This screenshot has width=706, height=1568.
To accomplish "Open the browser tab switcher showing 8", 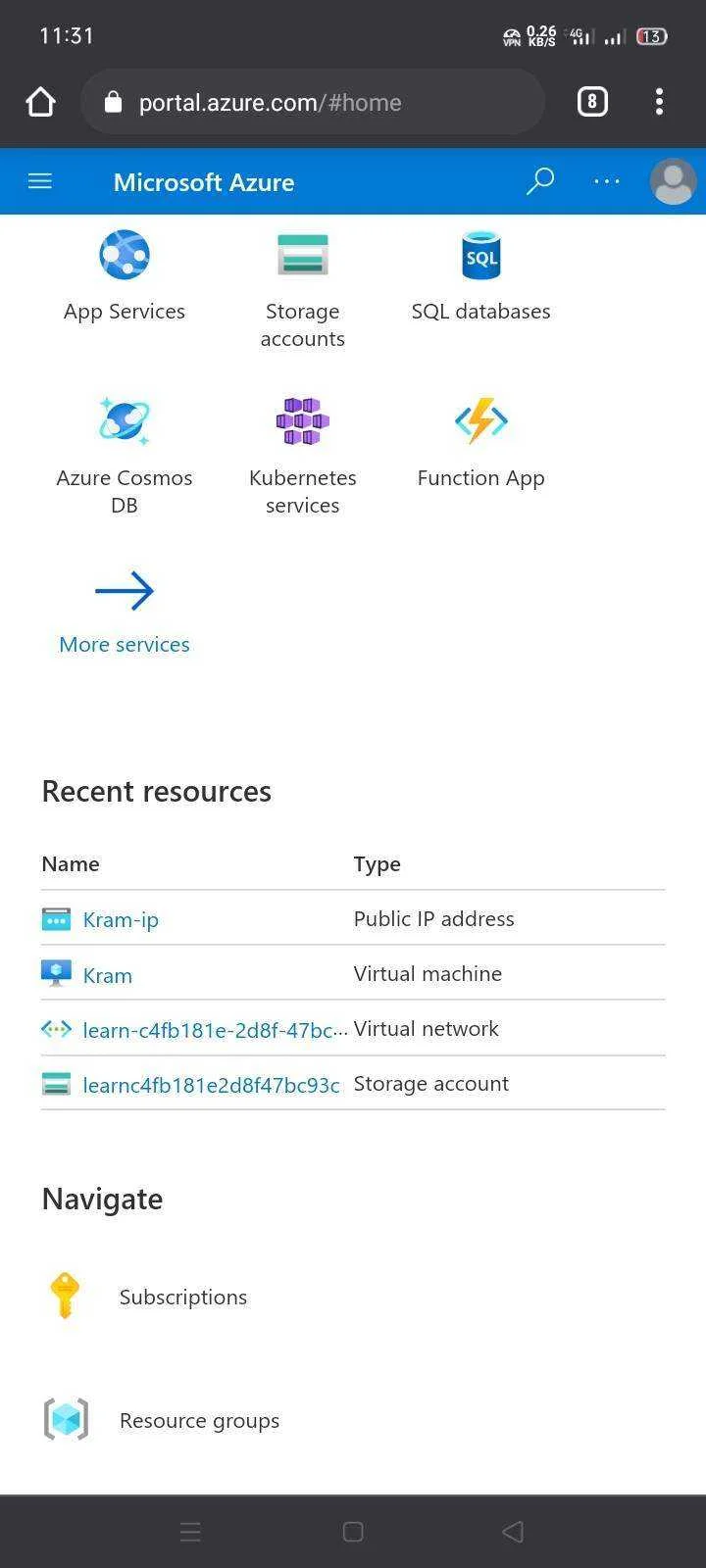I will pos(592,102).
